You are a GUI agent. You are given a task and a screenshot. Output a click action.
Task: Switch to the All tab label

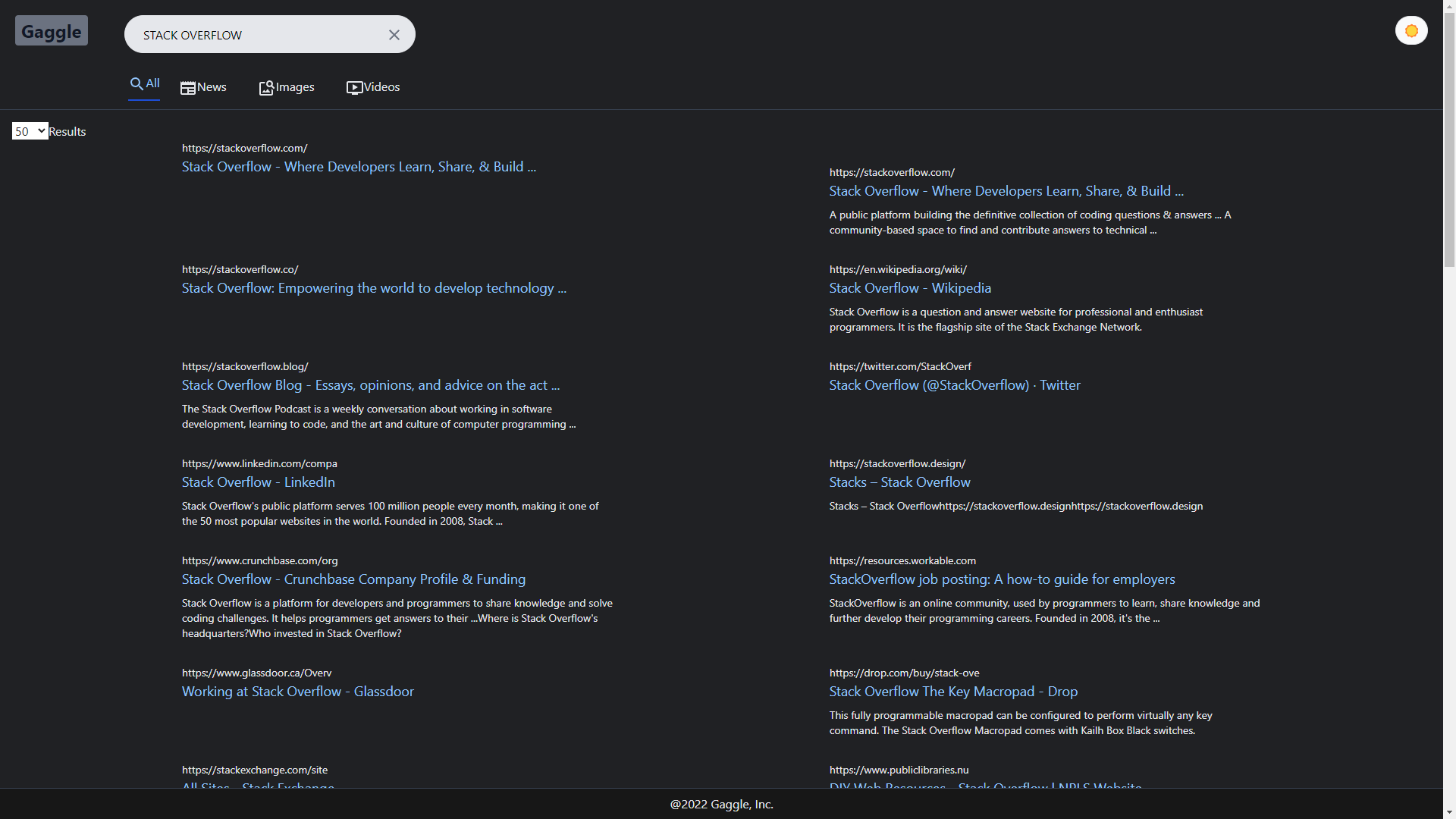click(x=153, y=83)
